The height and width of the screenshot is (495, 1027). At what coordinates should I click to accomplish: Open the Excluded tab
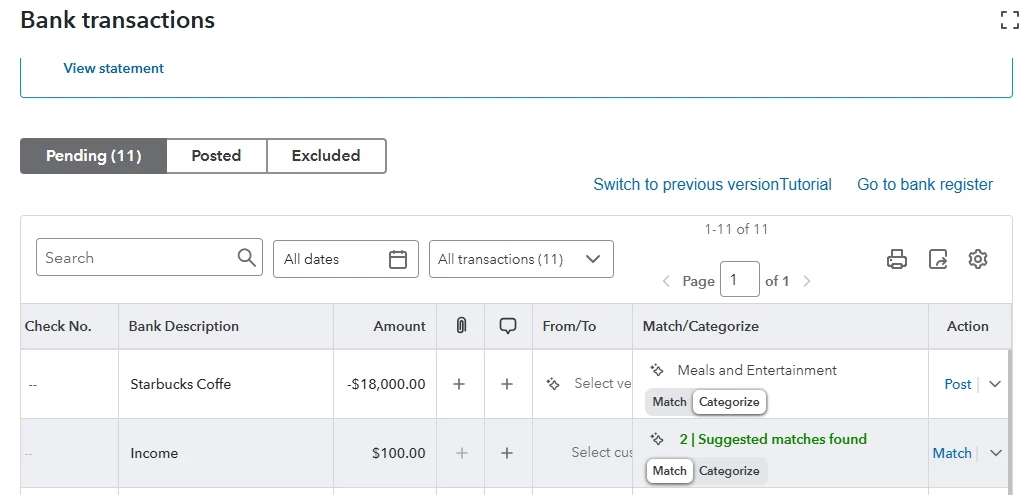[326, 156]
